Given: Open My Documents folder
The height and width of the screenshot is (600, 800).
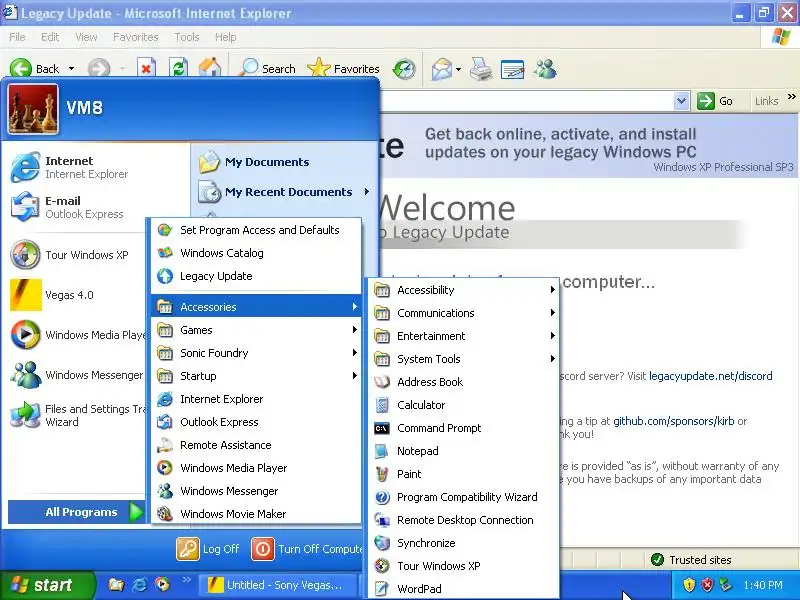Looking at the screenshot, I should (284, 162).
